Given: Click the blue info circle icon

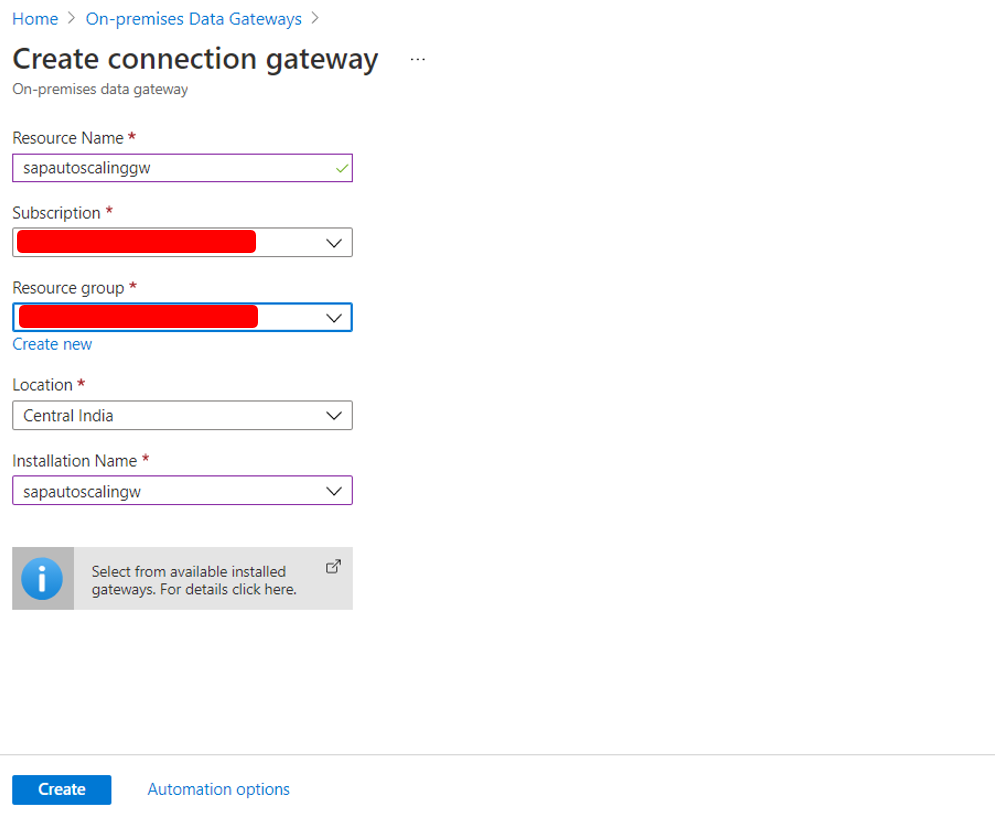Looking at the screenshot, I should 42,578.
